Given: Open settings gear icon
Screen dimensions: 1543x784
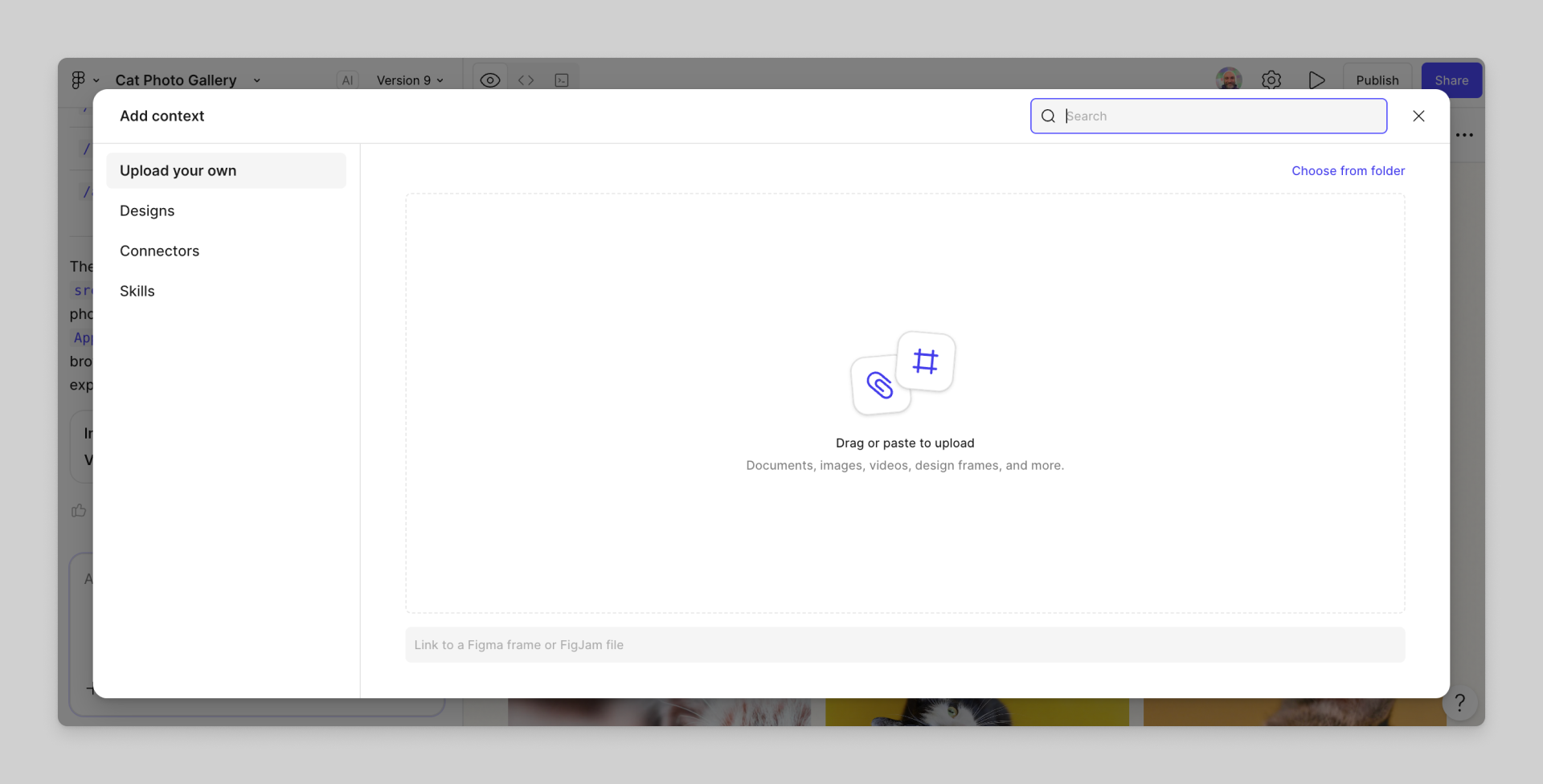Looking at the screenshot, I should (1271, 80).
